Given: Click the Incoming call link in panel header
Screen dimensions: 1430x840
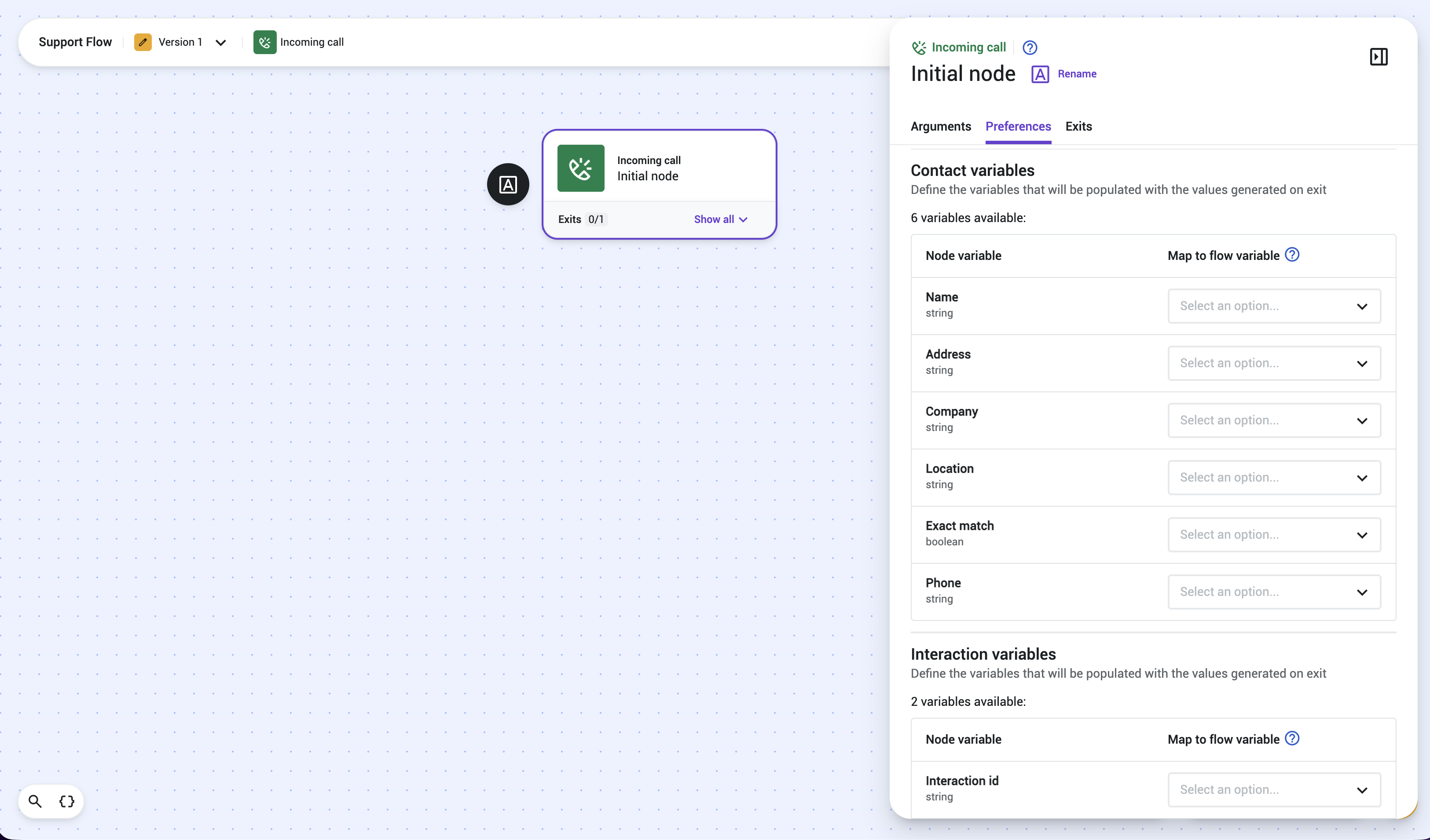Looking at the screenshot, I should (968, 47).
